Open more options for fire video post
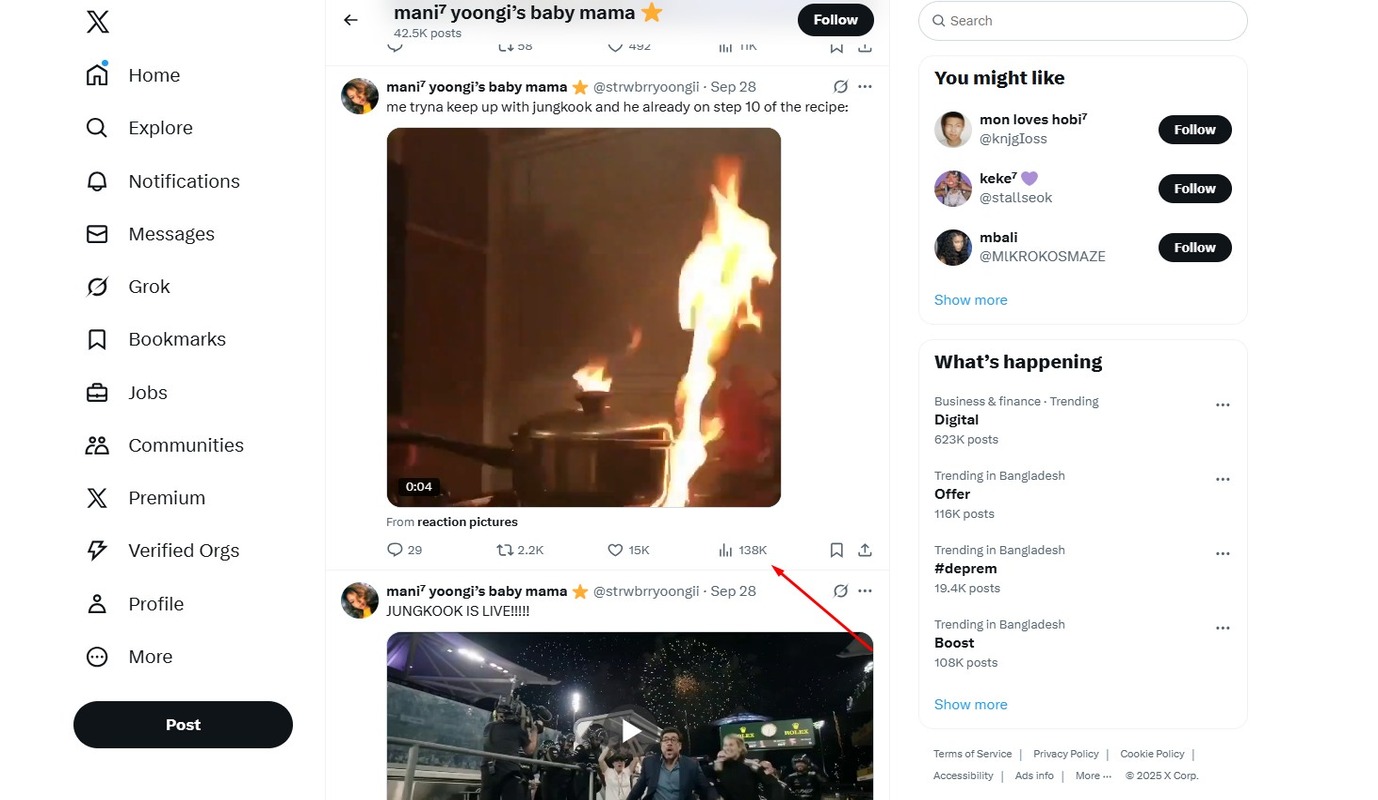This screenshot has height=800, width=1378. coord(865,87)
